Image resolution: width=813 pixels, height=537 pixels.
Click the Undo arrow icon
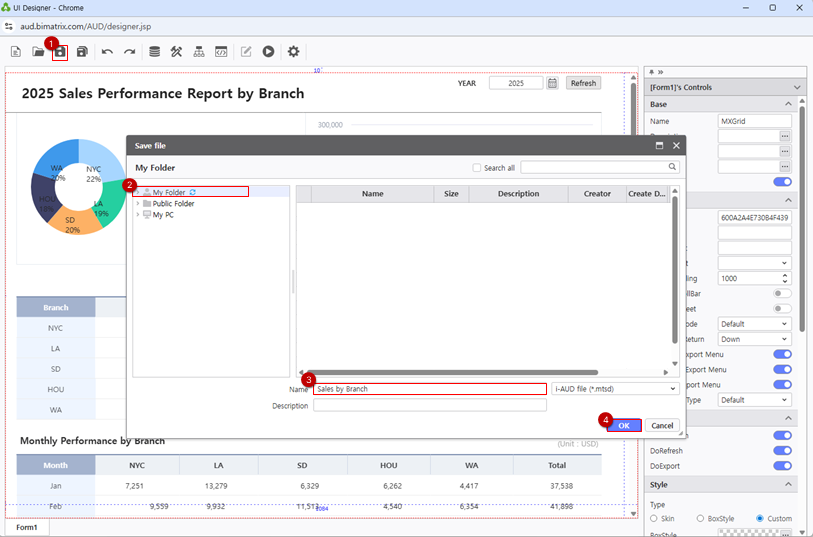[107, 52]
